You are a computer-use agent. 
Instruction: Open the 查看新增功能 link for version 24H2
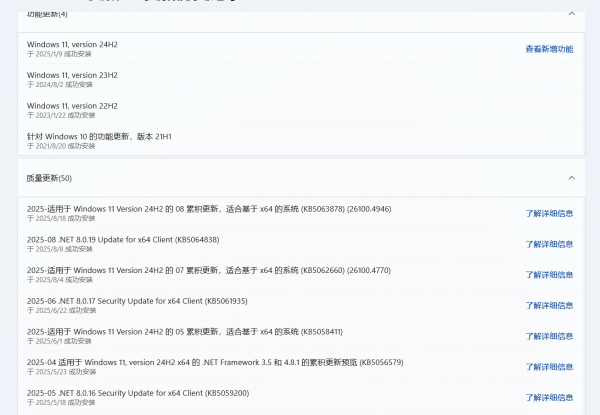[x=549, y=49]
